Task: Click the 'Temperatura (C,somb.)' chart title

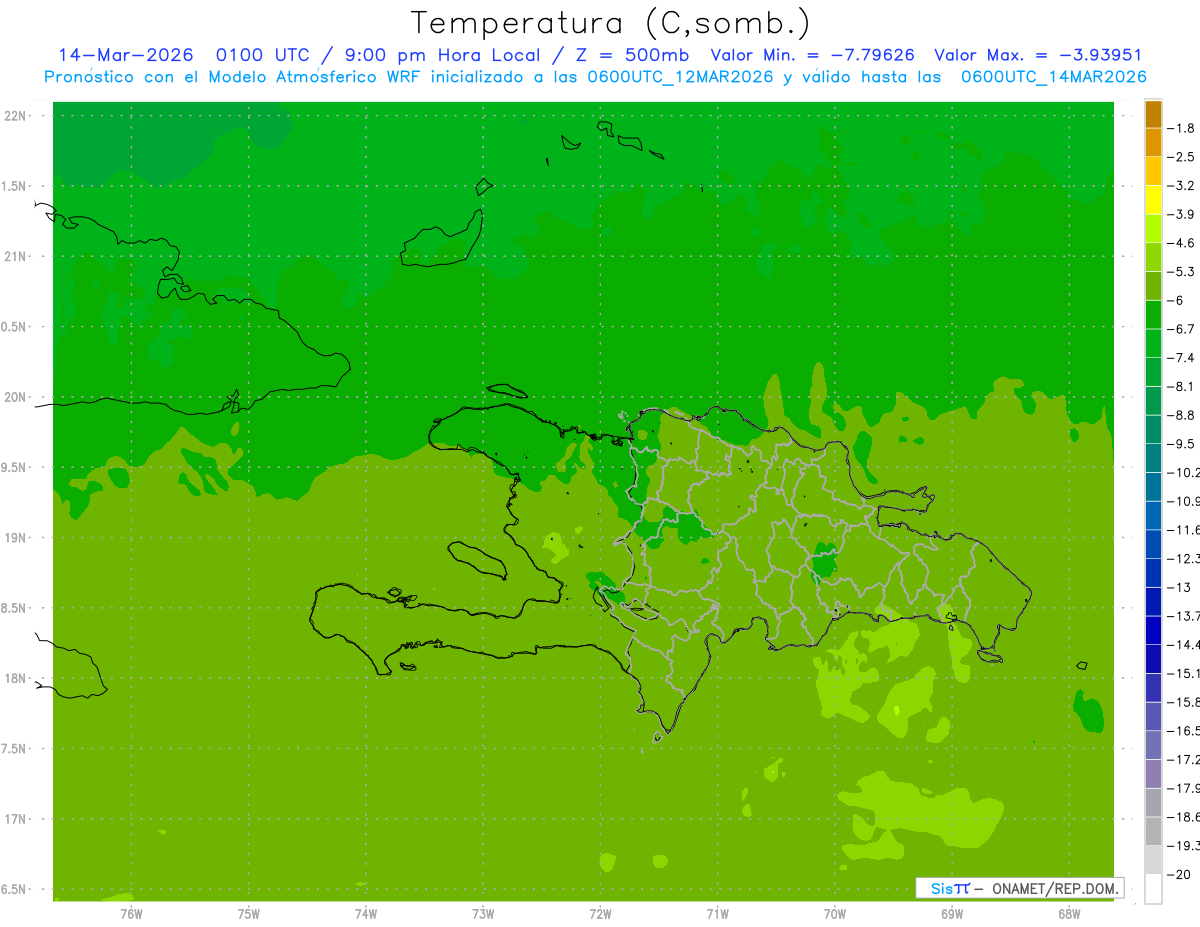Action: [x=611, y=23]
